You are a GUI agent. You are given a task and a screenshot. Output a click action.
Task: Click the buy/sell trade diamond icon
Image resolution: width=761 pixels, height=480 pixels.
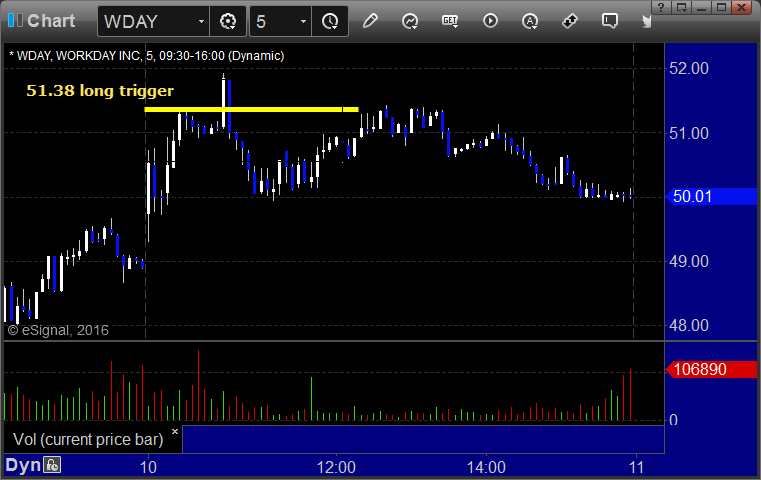click(x=570, y=21)
